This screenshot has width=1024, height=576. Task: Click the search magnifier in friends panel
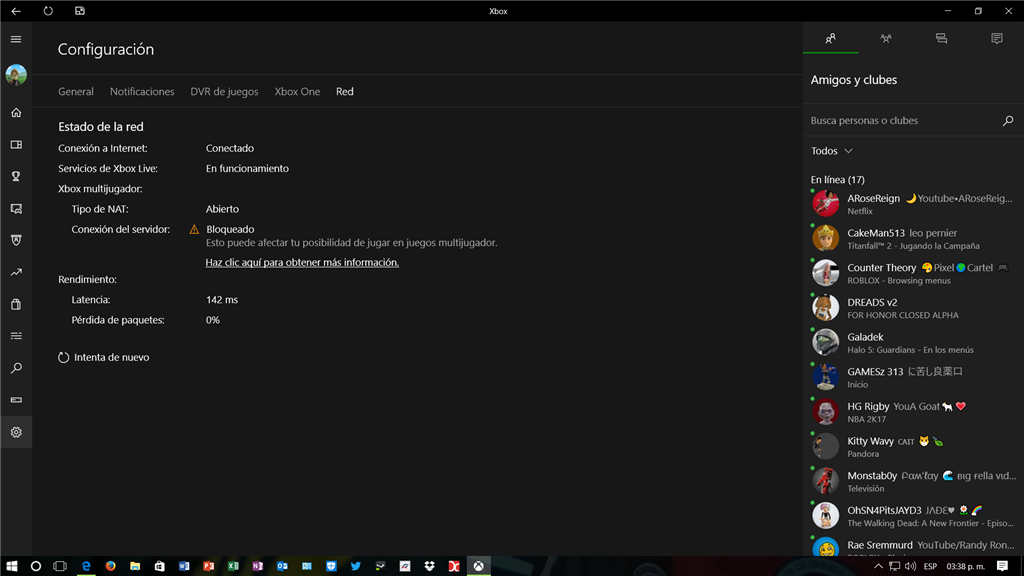pyautogui.click(x=1008, y=120)
